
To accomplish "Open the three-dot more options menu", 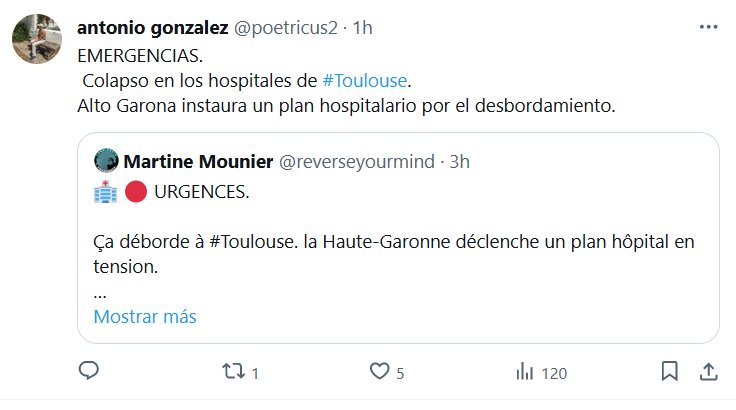I will [707, 29].
